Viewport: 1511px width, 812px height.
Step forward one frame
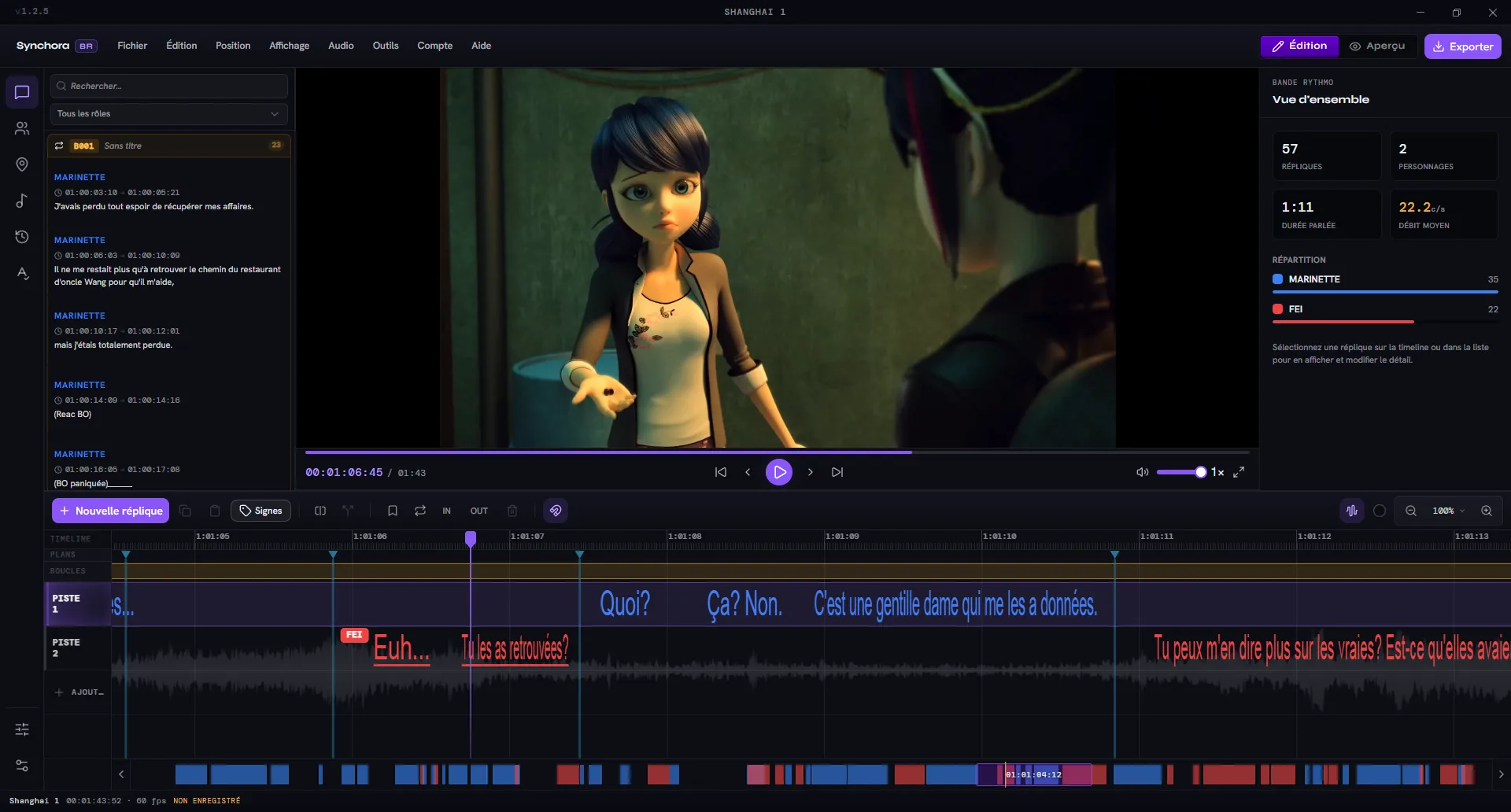[x=811, y=472]
